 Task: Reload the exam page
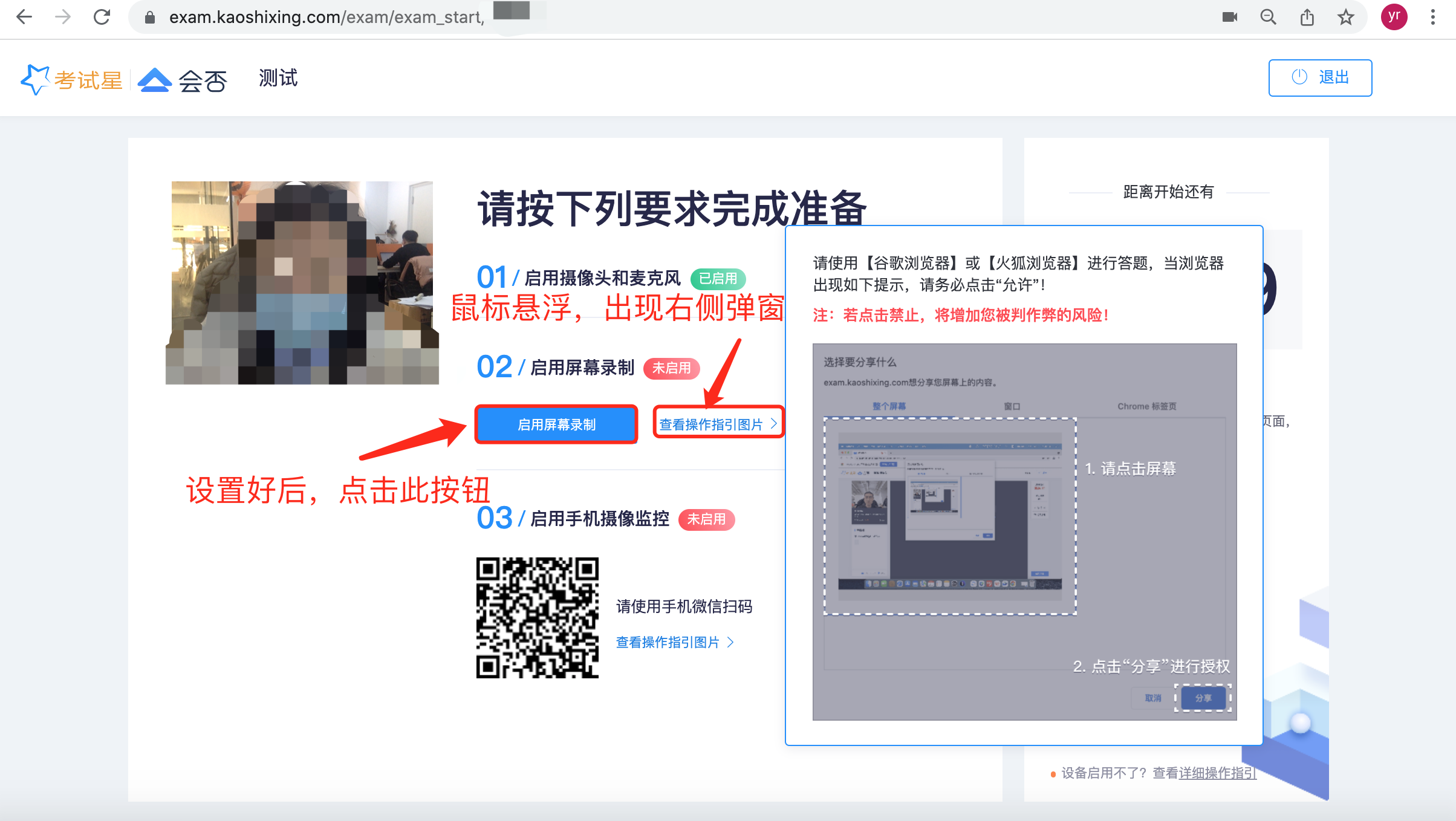pos(102,17)
